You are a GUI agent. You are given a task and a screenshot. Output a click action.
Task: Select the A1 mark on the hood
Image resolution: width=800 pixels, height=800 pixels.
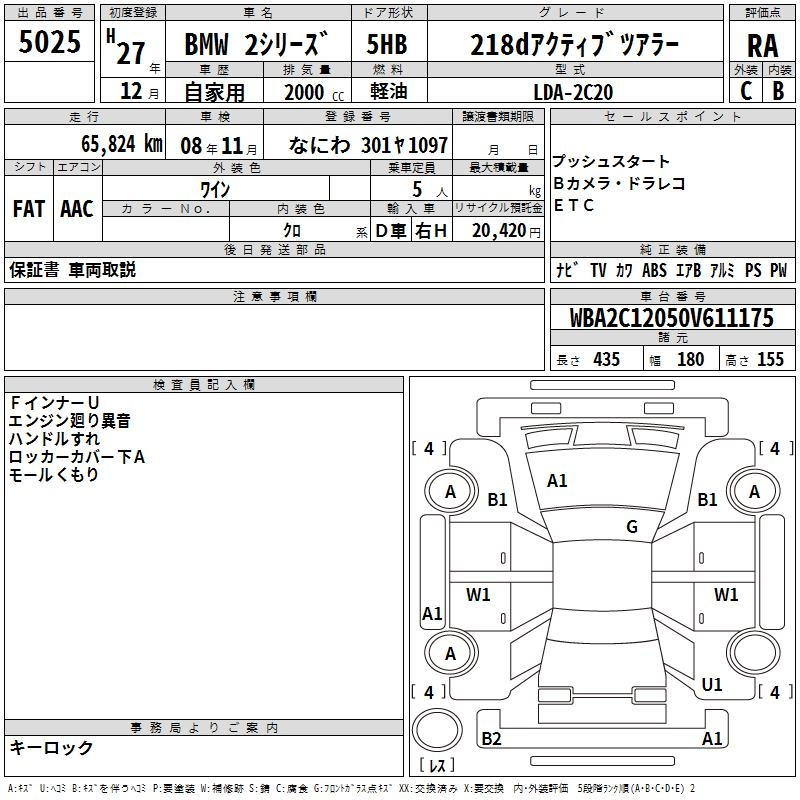(557, 481)
